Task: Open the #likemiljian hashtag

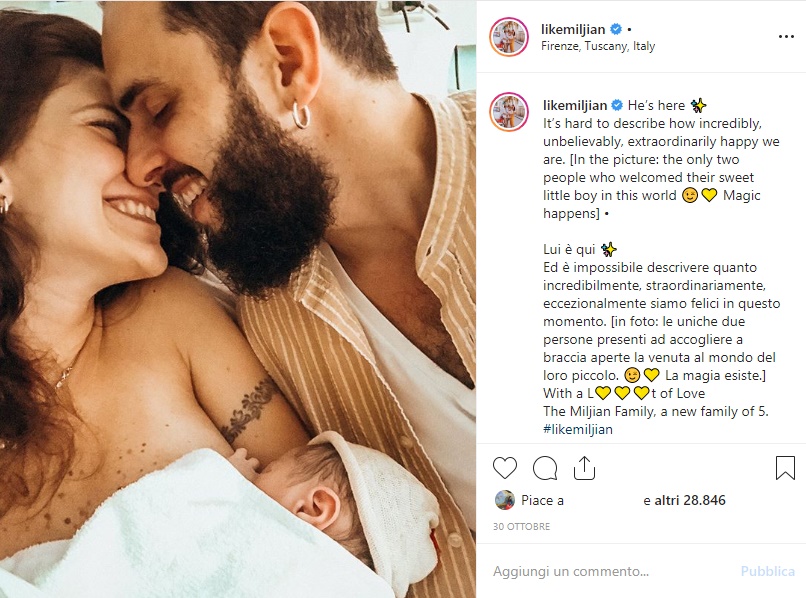Action: [578, 429]
